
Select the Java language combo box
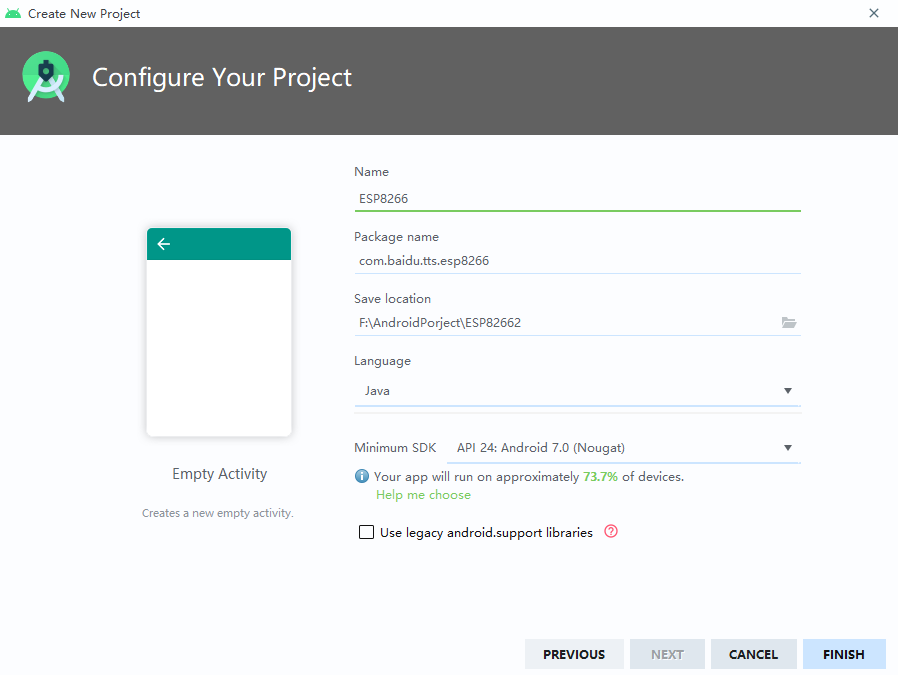[x=577, y=391]
